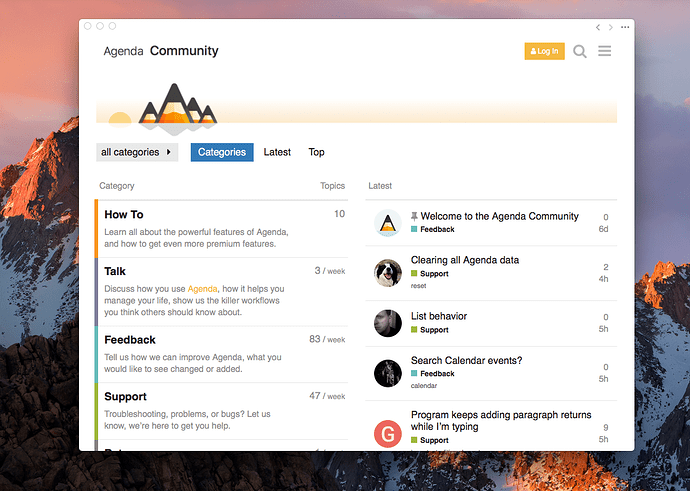Open the Talk category
690x491 pixels.
tap(115, 271)
